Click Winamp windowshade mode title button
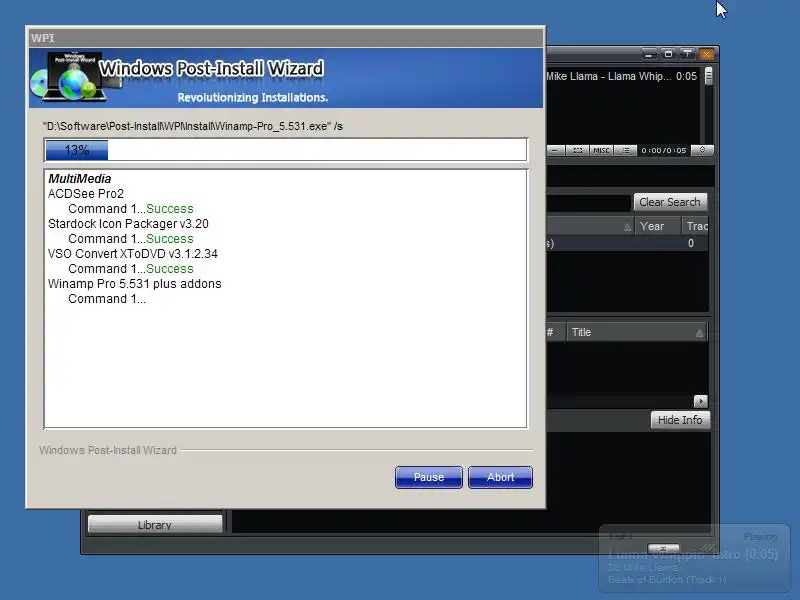800x600 pixels. point(687,54)
